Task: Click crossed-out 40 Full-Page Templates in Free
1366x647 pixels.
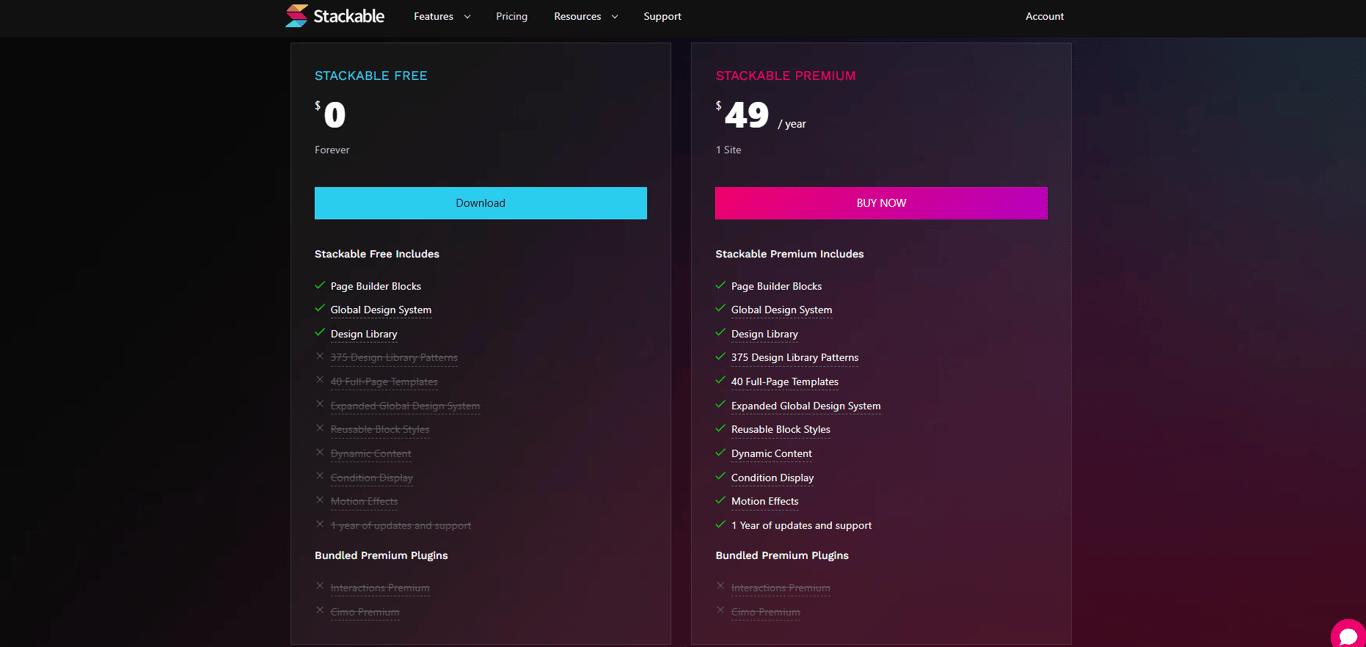Action: coord(384,382)
